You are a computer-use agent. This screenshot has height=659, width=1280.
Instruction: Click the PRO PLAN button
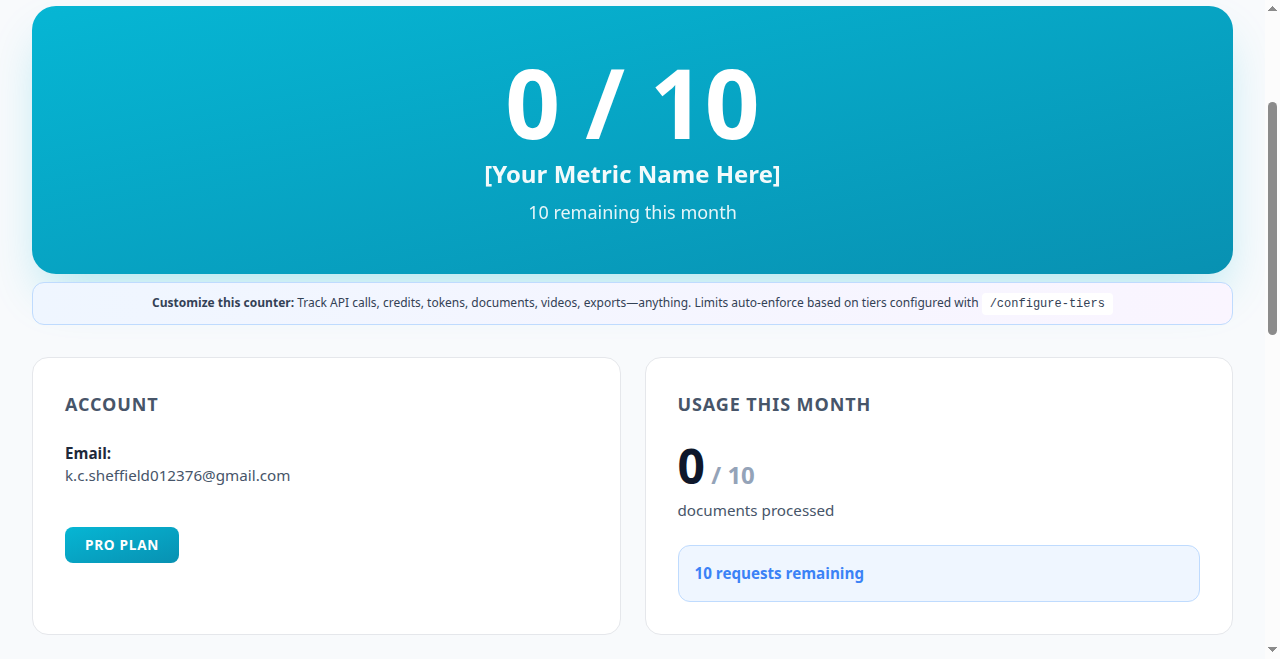coord(122,545)
